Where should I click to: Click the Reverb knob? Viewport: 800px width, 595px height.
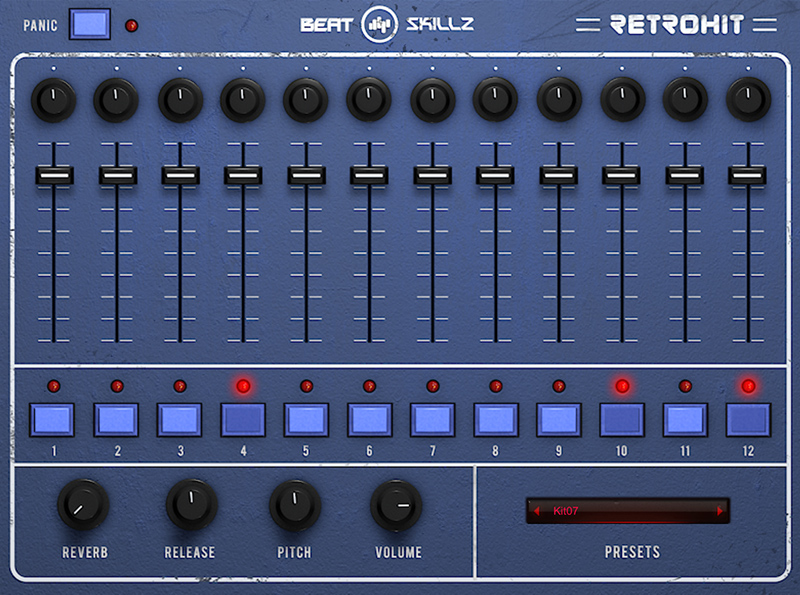[x=83, y=504]
